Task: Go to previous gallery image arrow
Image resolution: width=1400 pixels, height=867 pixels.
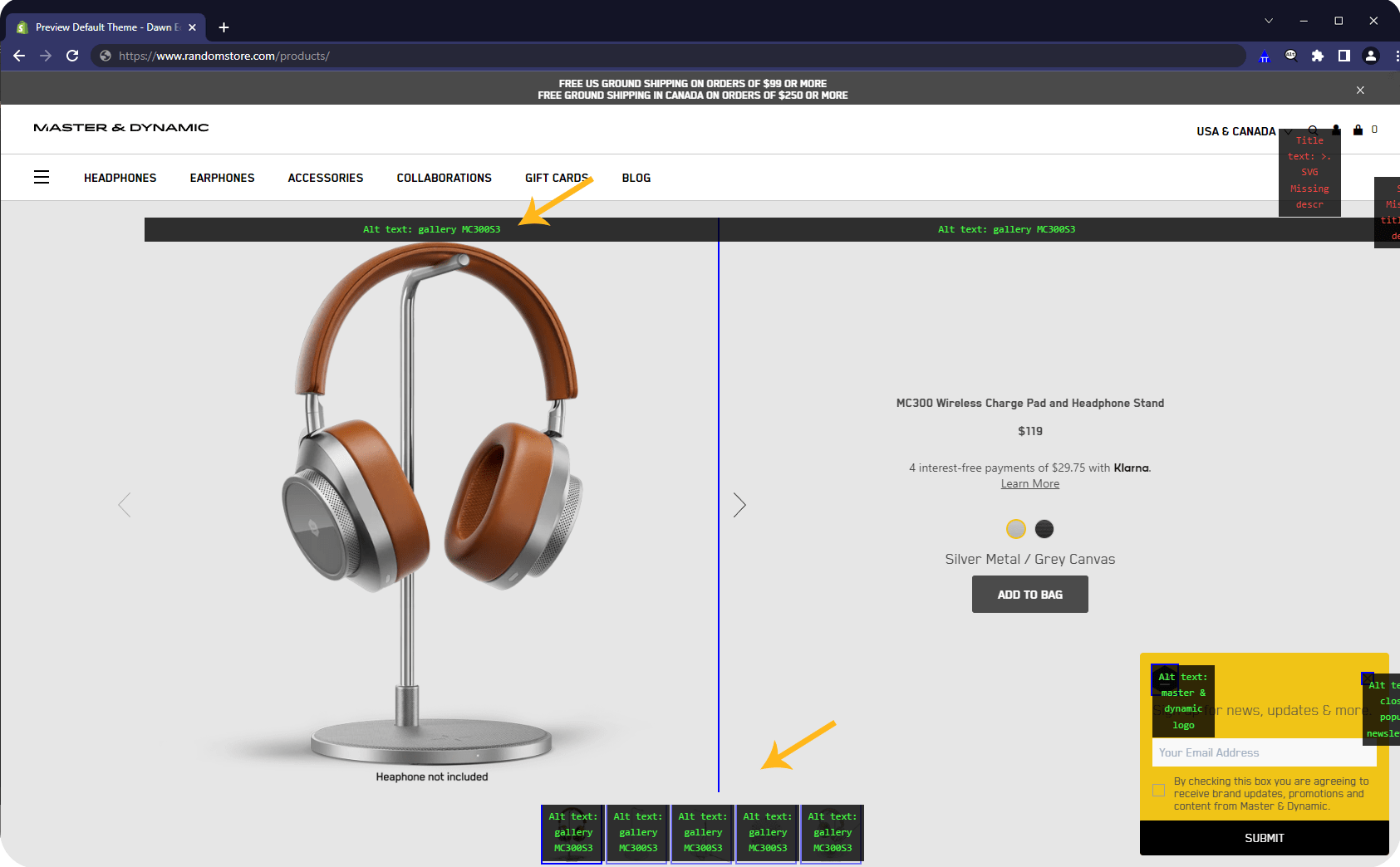Action: click(125, 505)
